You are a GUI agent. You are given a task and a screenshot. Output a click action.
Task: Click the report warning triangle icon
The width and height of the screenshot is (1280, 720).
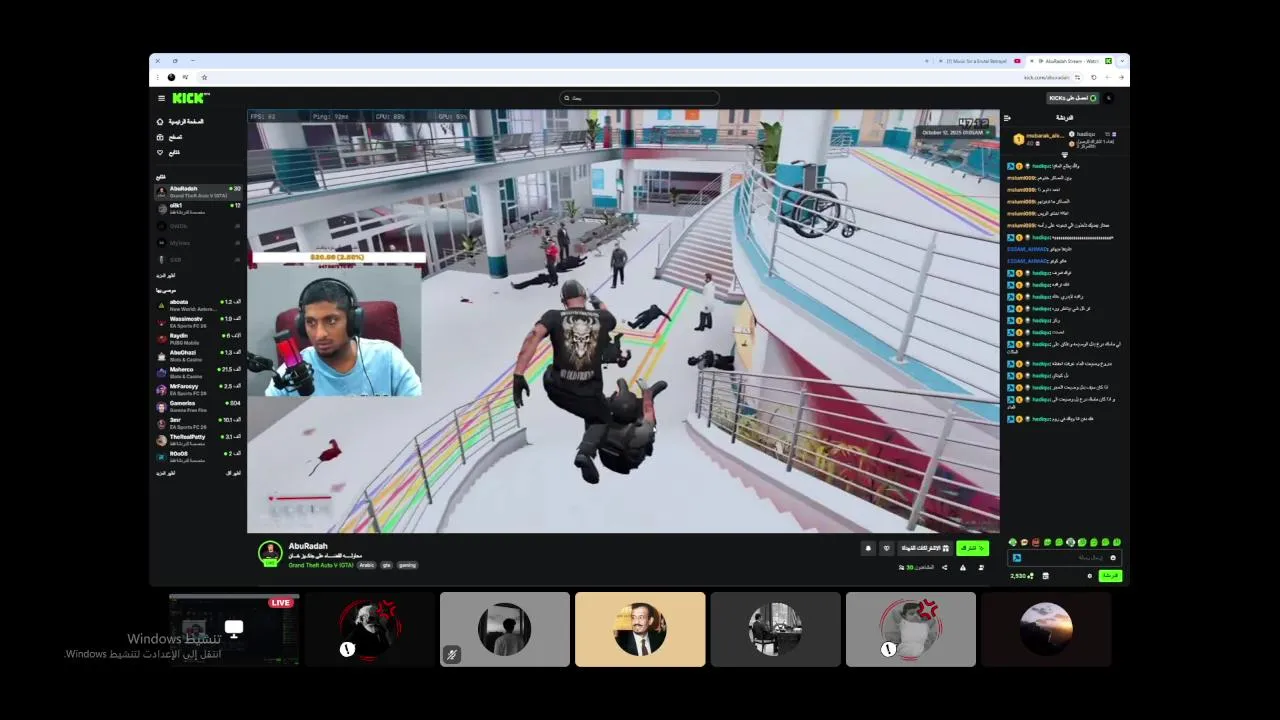(963, 568)
